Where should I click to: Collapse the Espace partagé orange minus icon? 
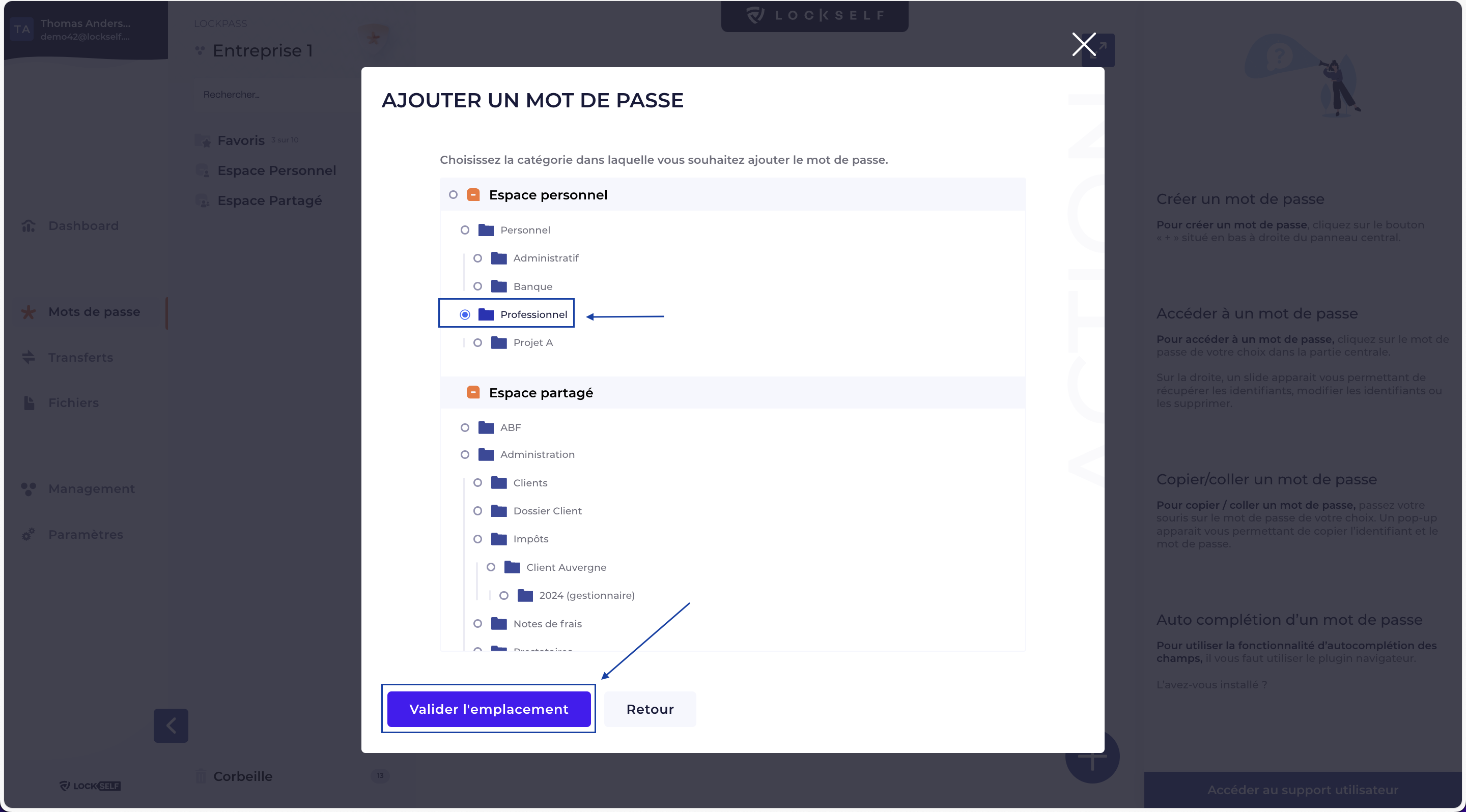tap(473, 392)
